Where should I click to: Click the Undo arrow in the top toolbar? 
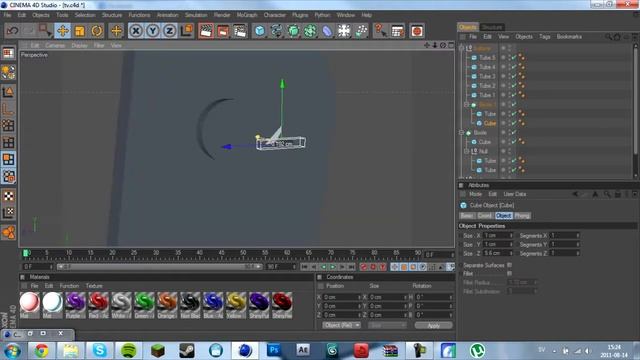tap(12, 31)
